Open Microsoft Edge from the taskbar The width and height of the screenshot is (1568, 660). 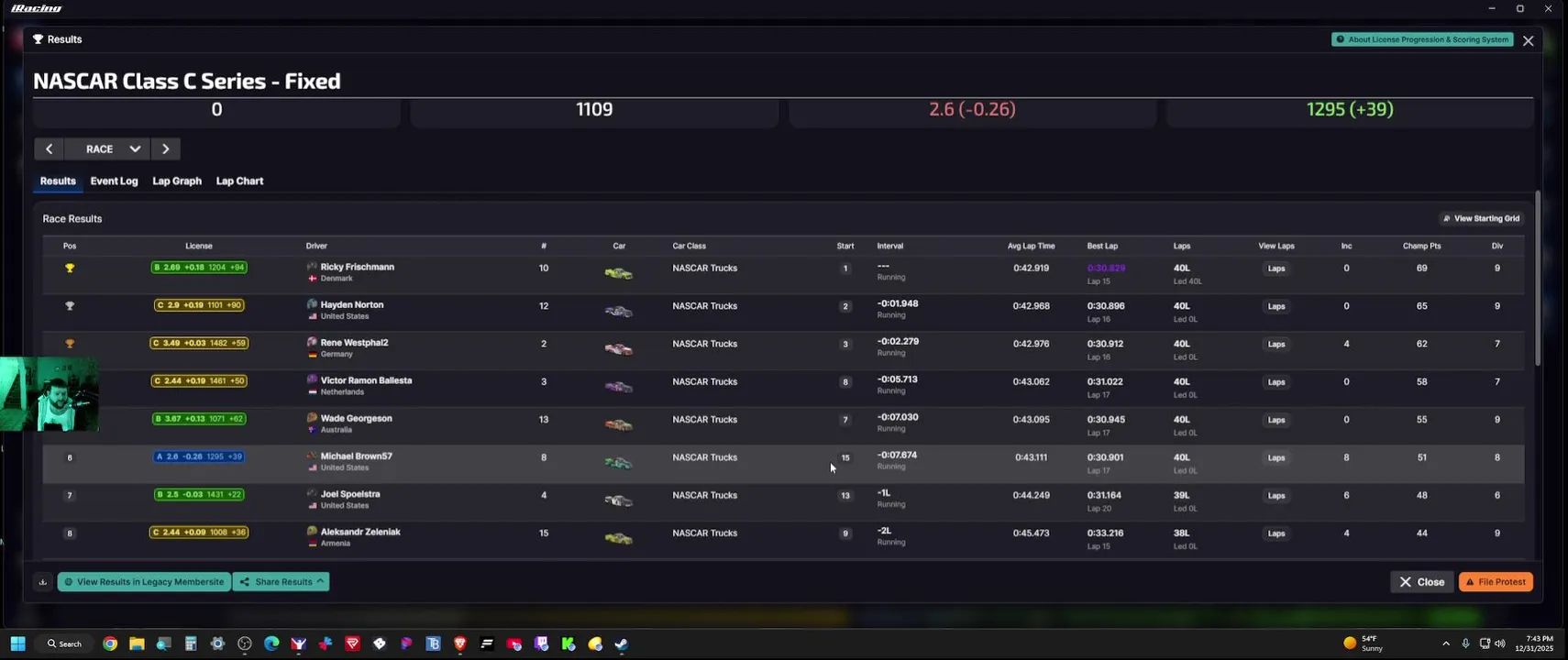point(271,643)
